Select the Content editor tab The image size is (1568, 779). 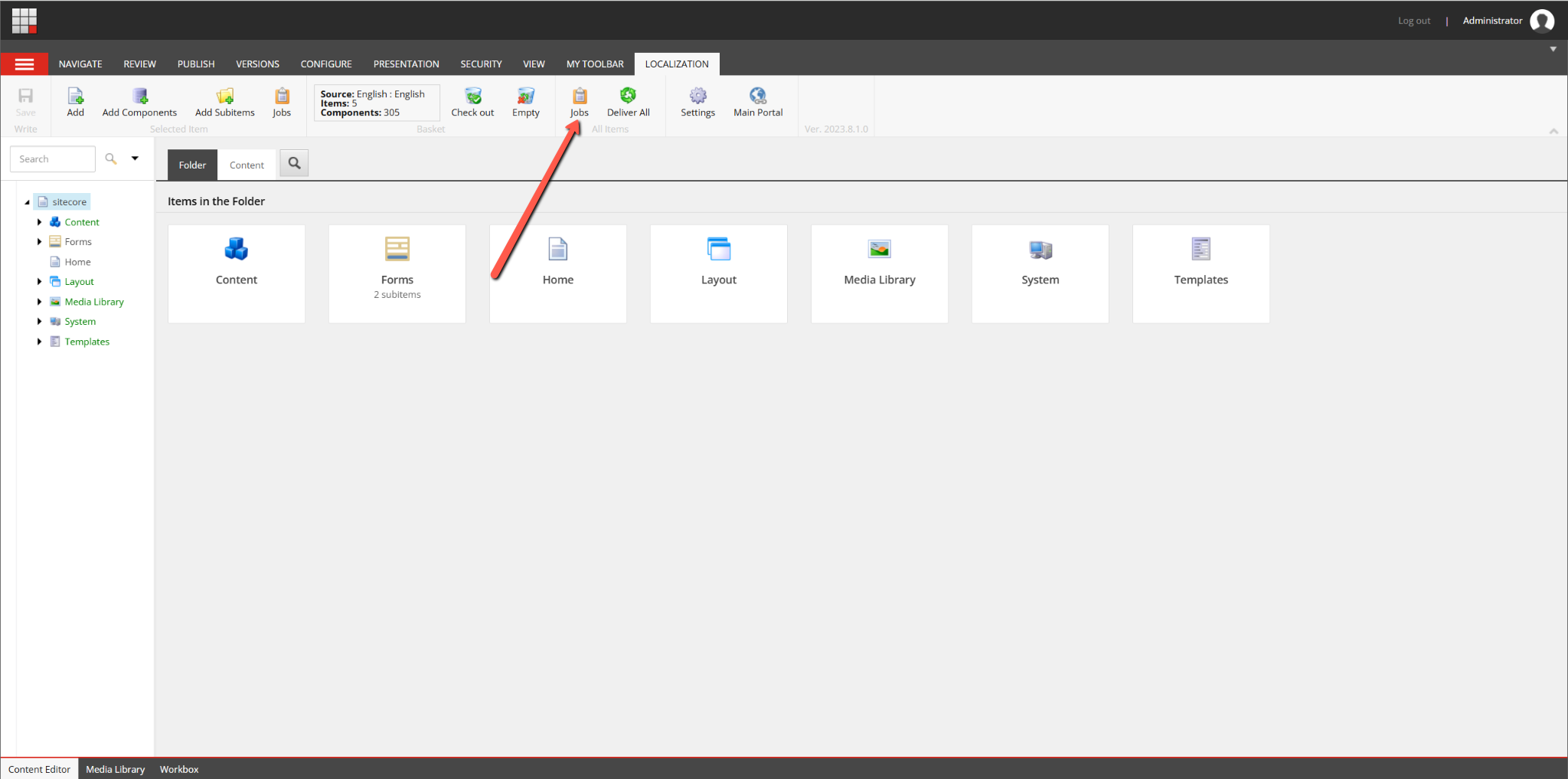pos(247,165)
